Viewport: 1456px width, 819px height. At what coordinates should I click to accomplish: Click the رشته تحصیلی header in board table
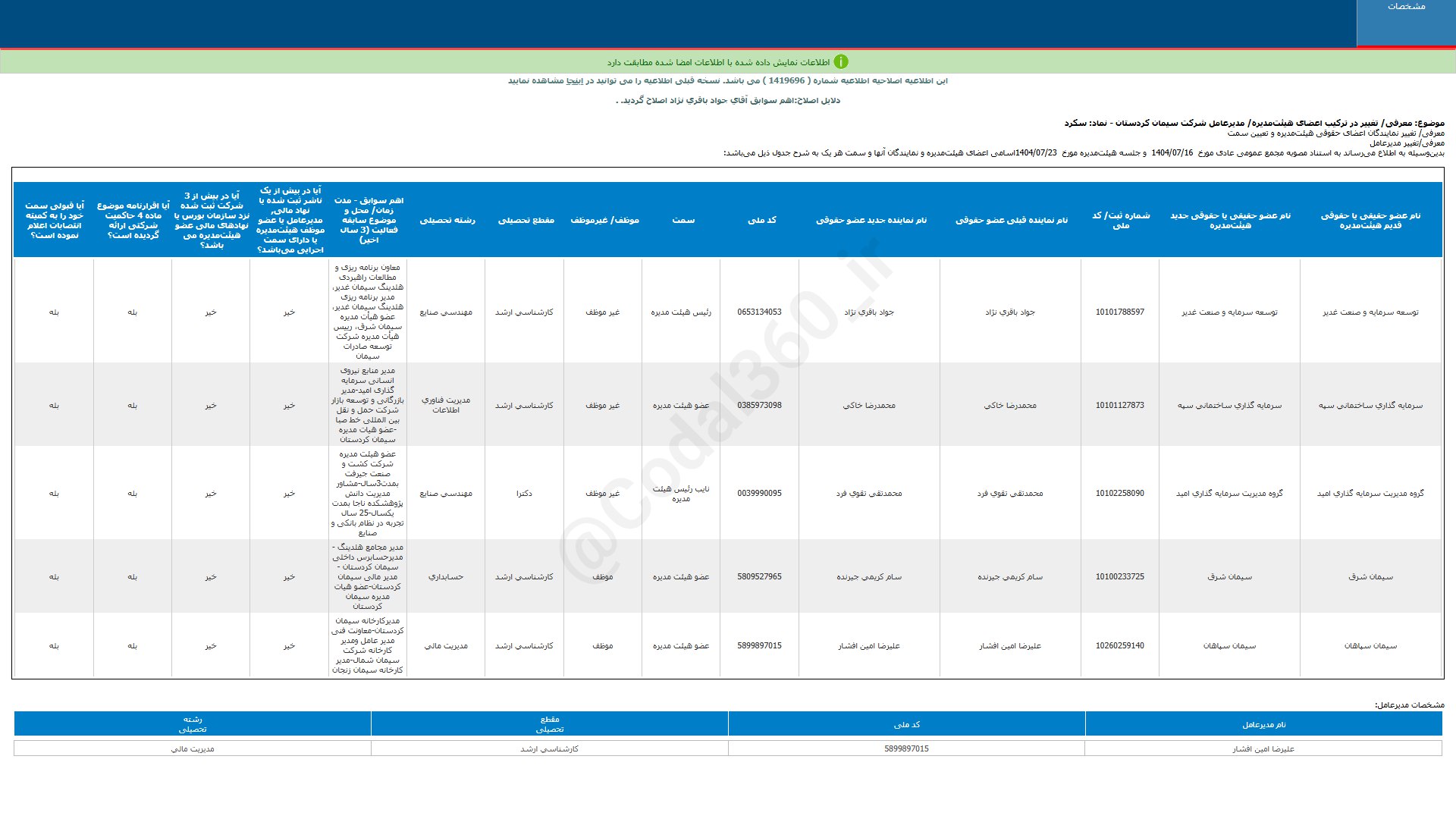[x=447, y=221]
